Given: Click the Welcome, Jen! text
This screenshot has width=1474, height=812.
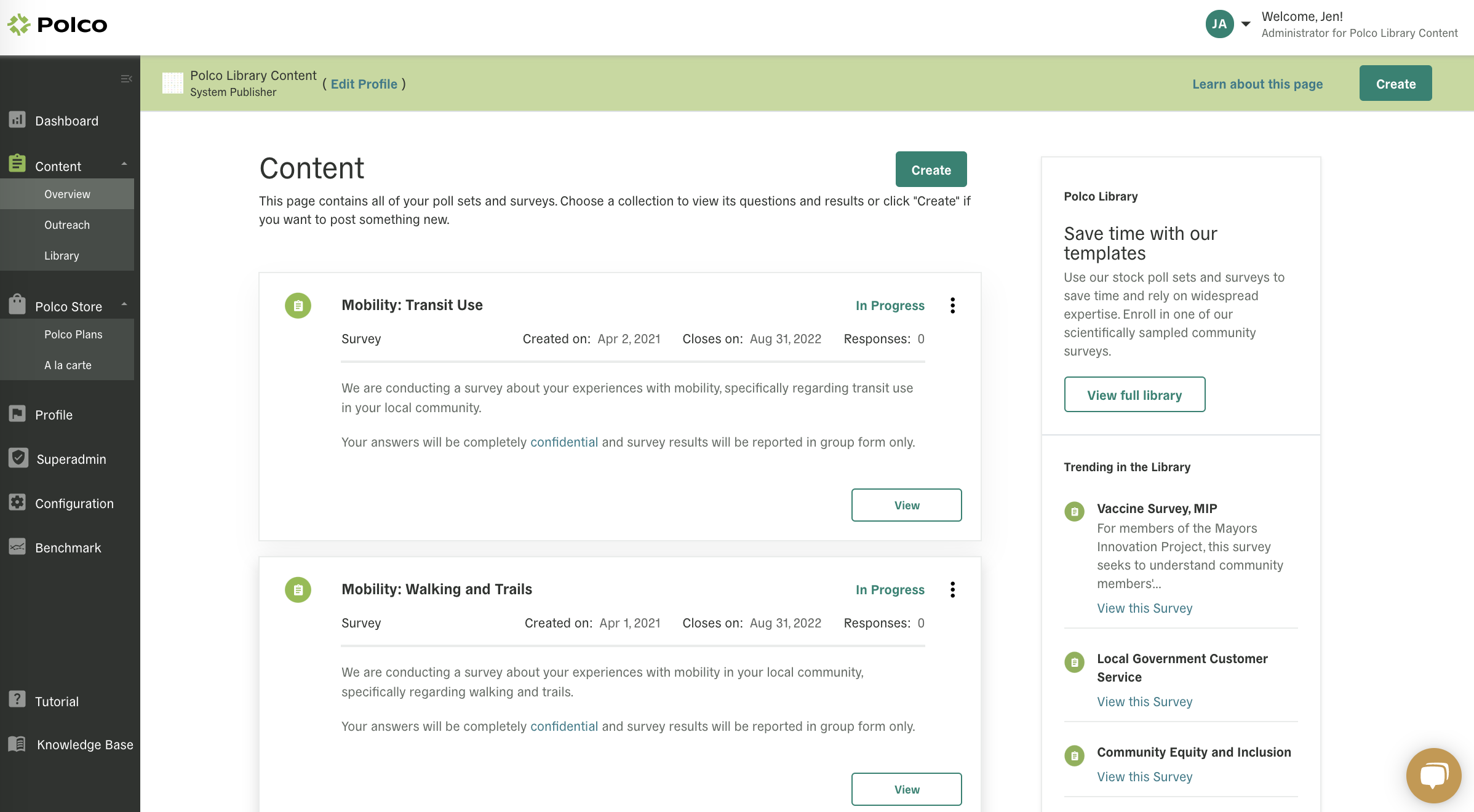Looking at the screenshot, I should [1302, 17].
